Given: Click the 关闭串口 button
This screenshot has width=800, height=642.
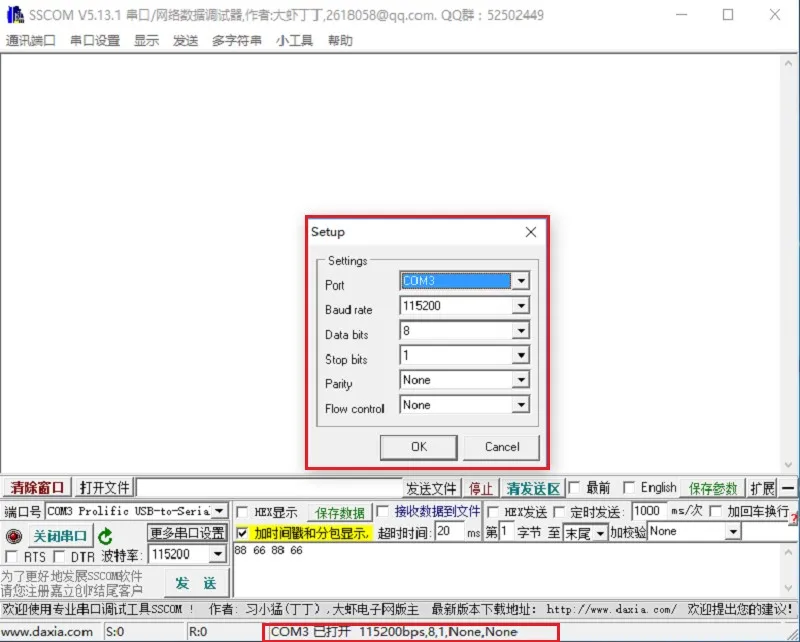Looking at the screenshot, I should pos(60,536).
